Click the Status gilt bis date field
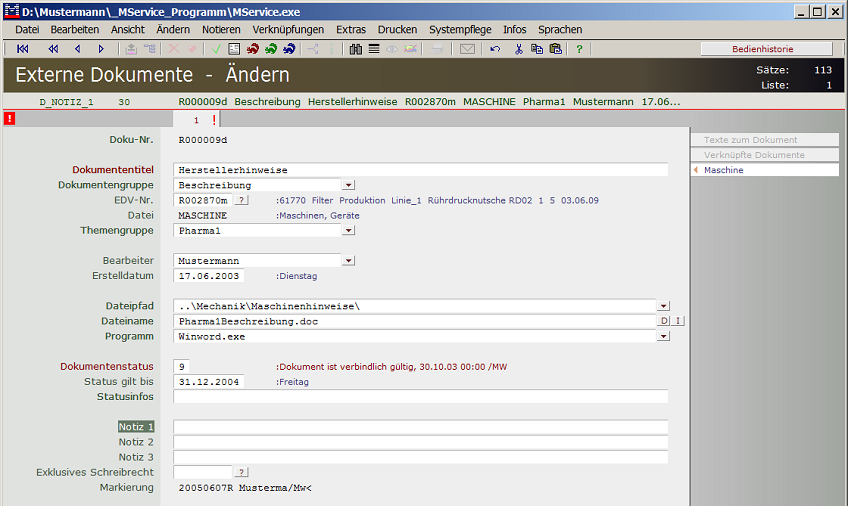848x506 pixels. 208,382
